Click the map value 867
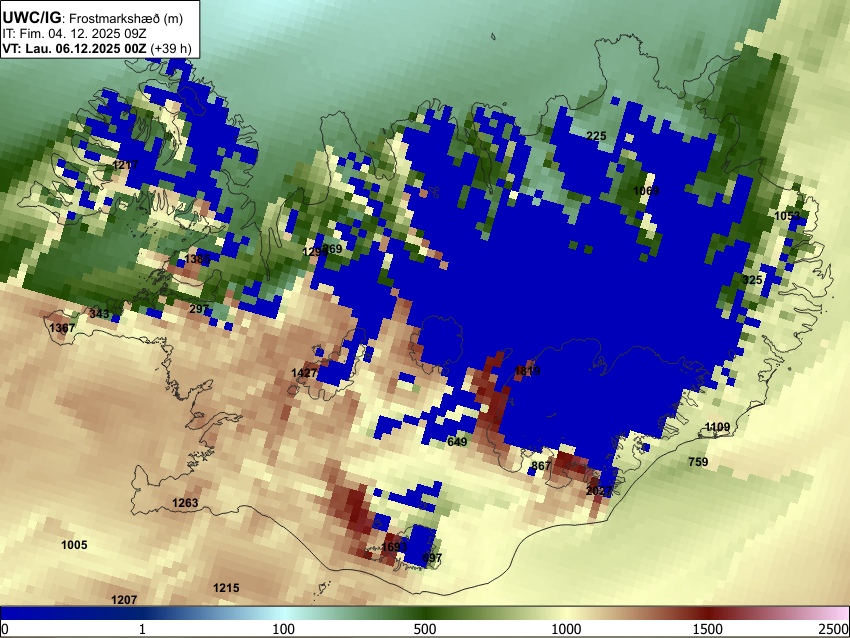Image resolution: width=850 pixels, height=638 pixels. tap(541, 466)
